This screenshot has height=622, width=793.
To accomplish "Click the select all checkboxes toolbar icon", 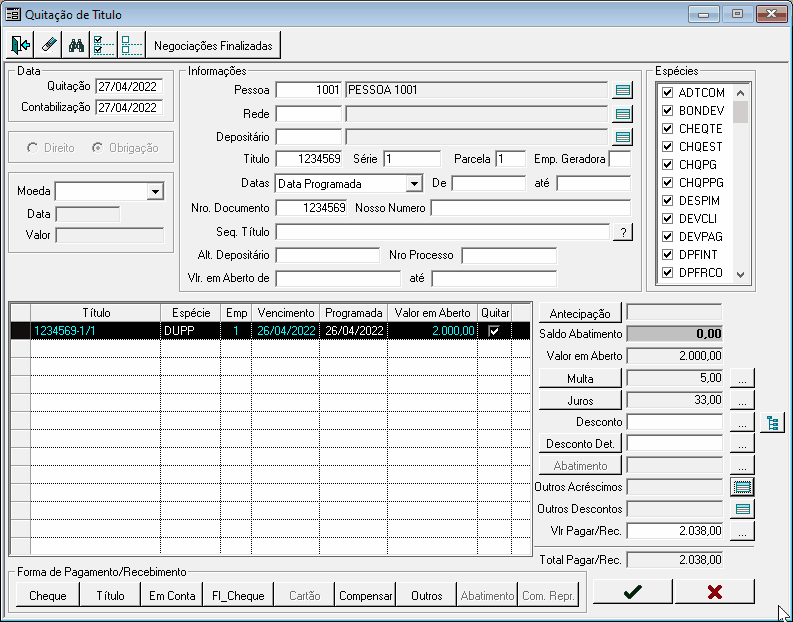I will [x=104, y=46].
